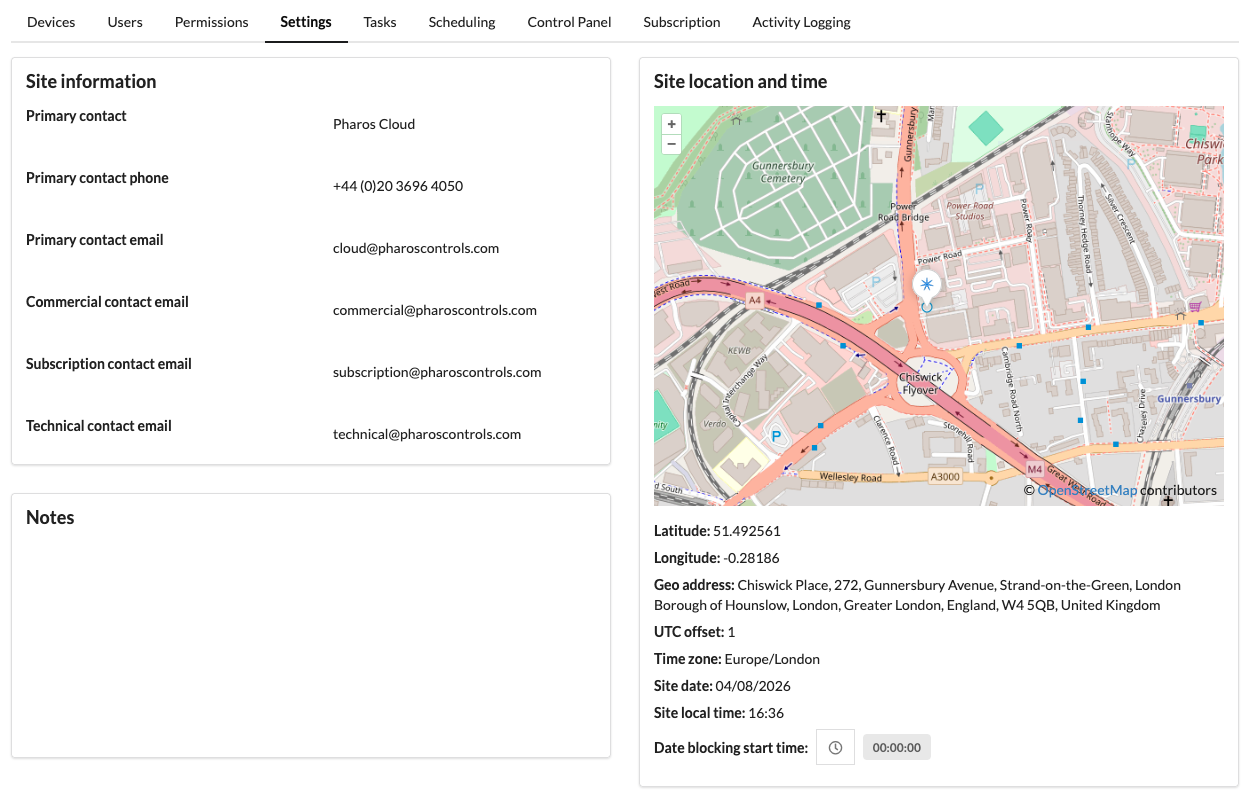
Task: Click the Site date 04/08/2026
Action: 754,686
